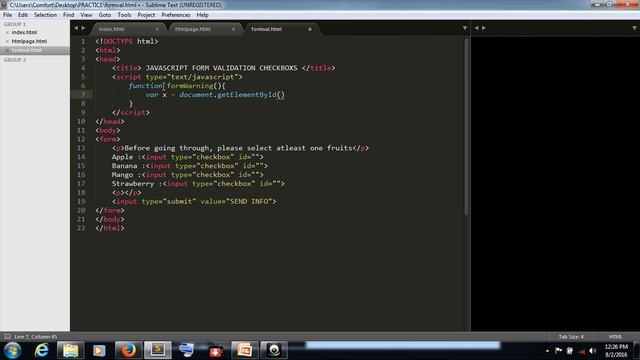Open File Explorer from the taskbar
Screen dimensions: 640x360
point(70,351)
